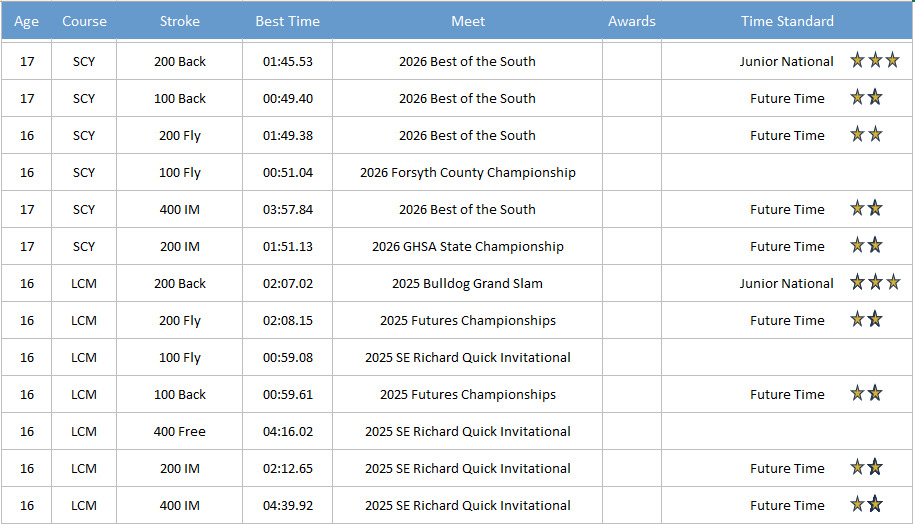
Task: Open the 2026 Forsyth County Championship meet
Action: click(467, 172)
